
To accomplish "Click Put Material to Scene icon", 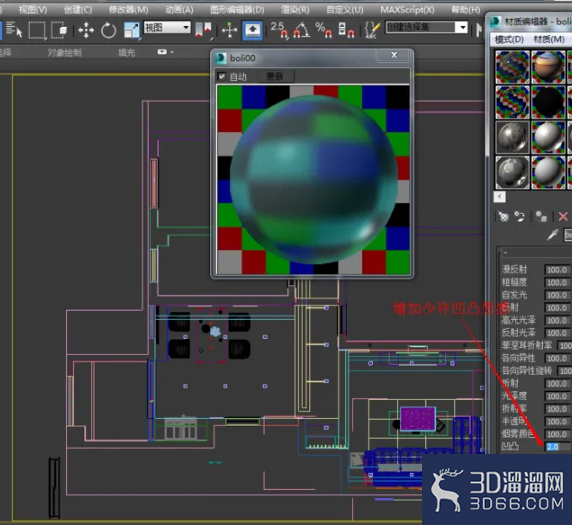I will (x=519, y=217).
